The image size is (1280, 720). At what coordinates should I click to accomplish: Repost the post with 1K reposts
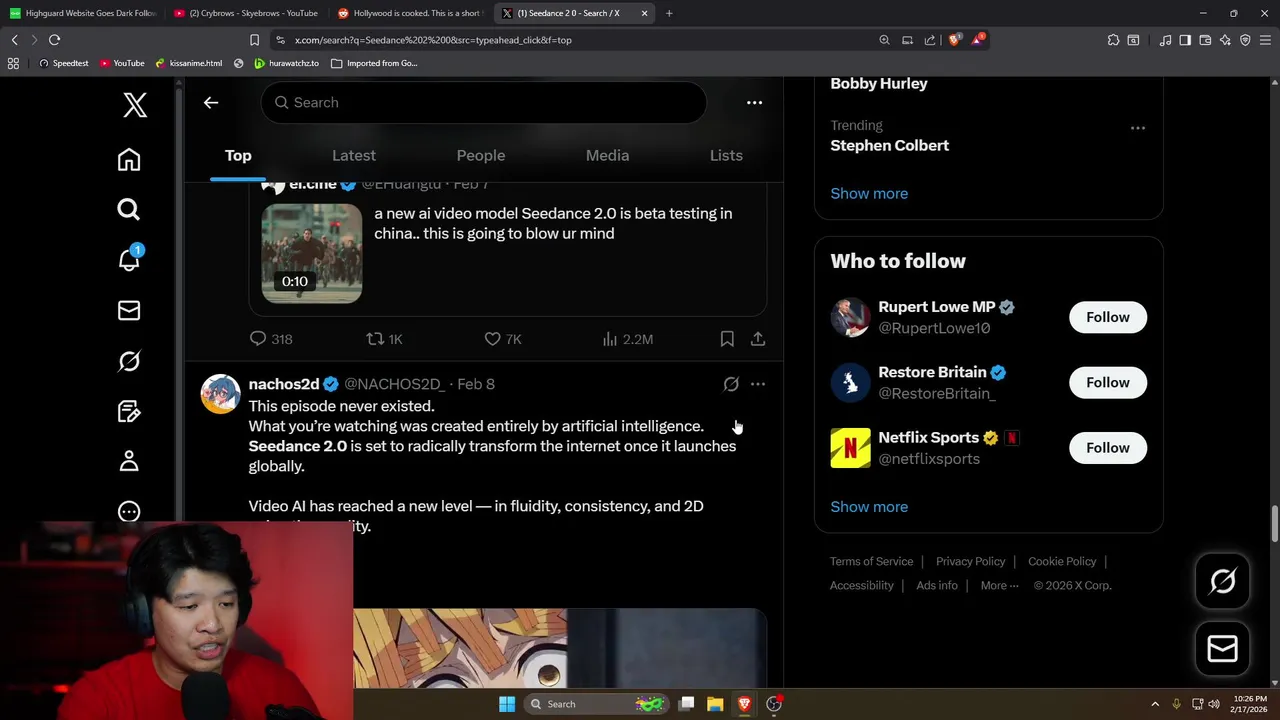point(384,339)
